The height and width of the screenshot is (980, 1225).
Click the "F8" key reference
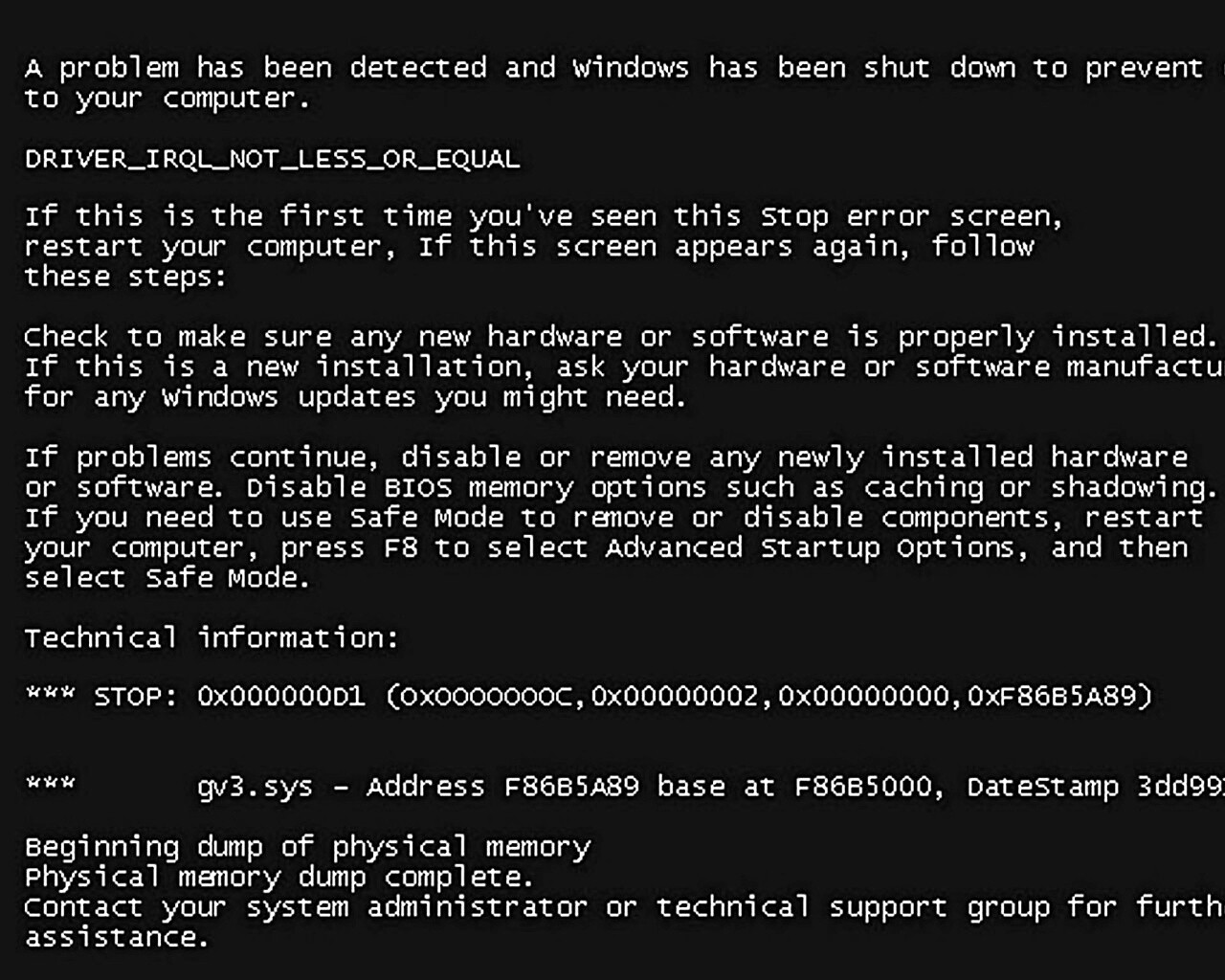click(400, 548)
